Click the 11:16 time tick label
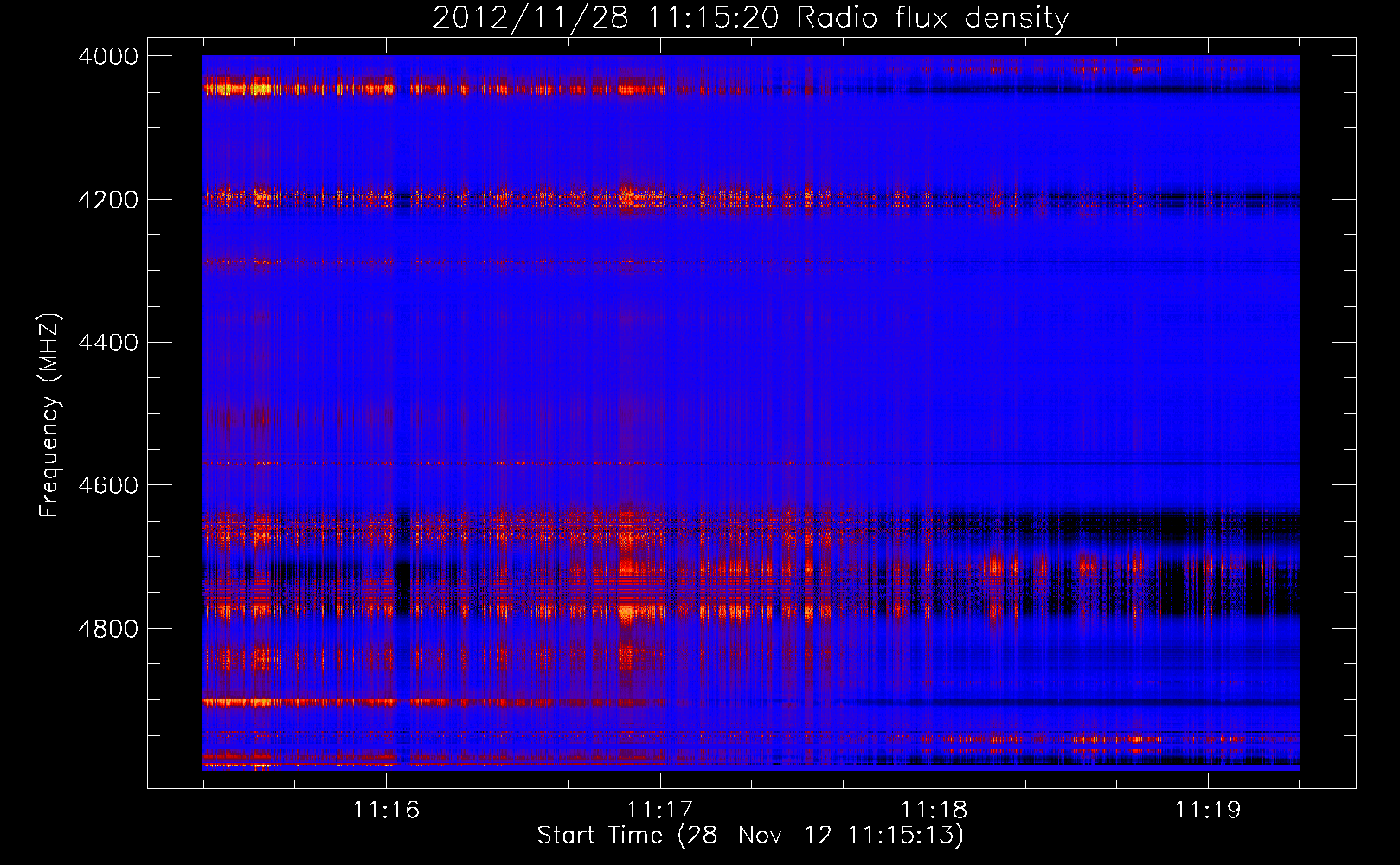The image size is (1400, 865). click(x=386, y=810)
